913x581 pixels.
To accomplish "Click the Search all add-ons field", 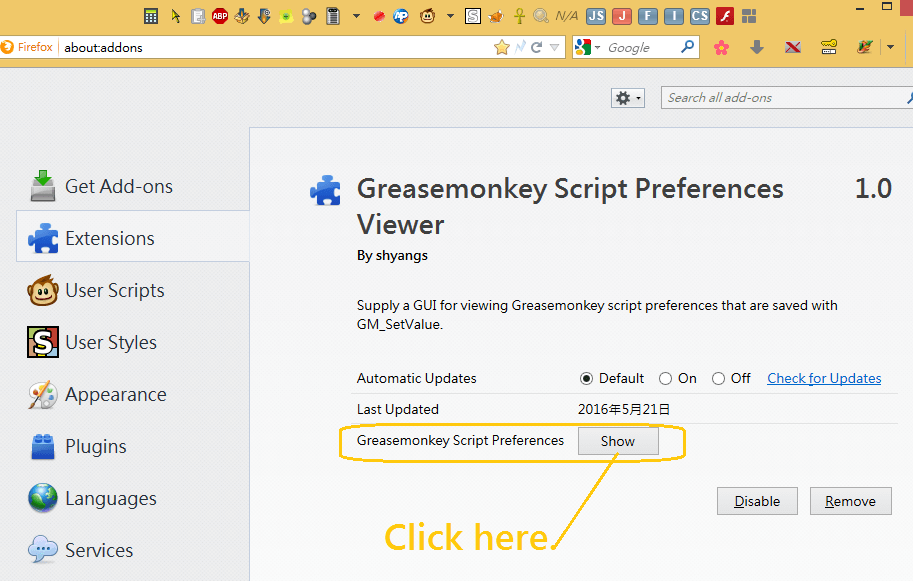I will [x=786, y=98].
